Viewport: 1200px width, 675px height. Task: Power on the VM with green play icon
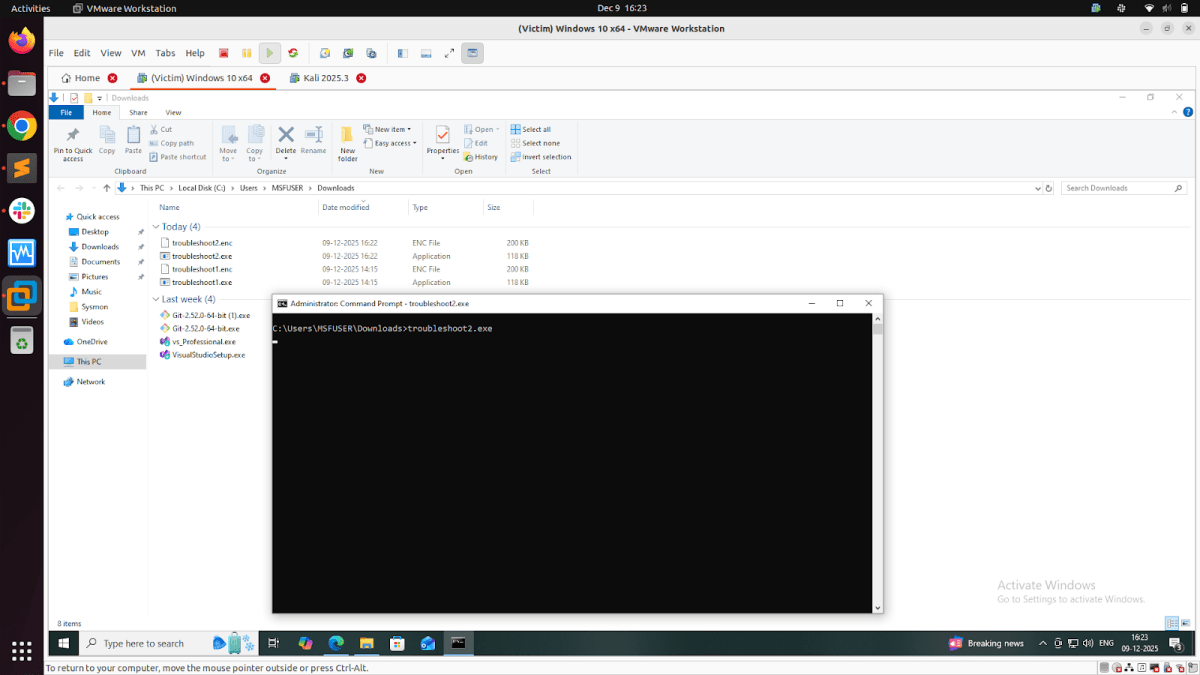click(268, 53)
